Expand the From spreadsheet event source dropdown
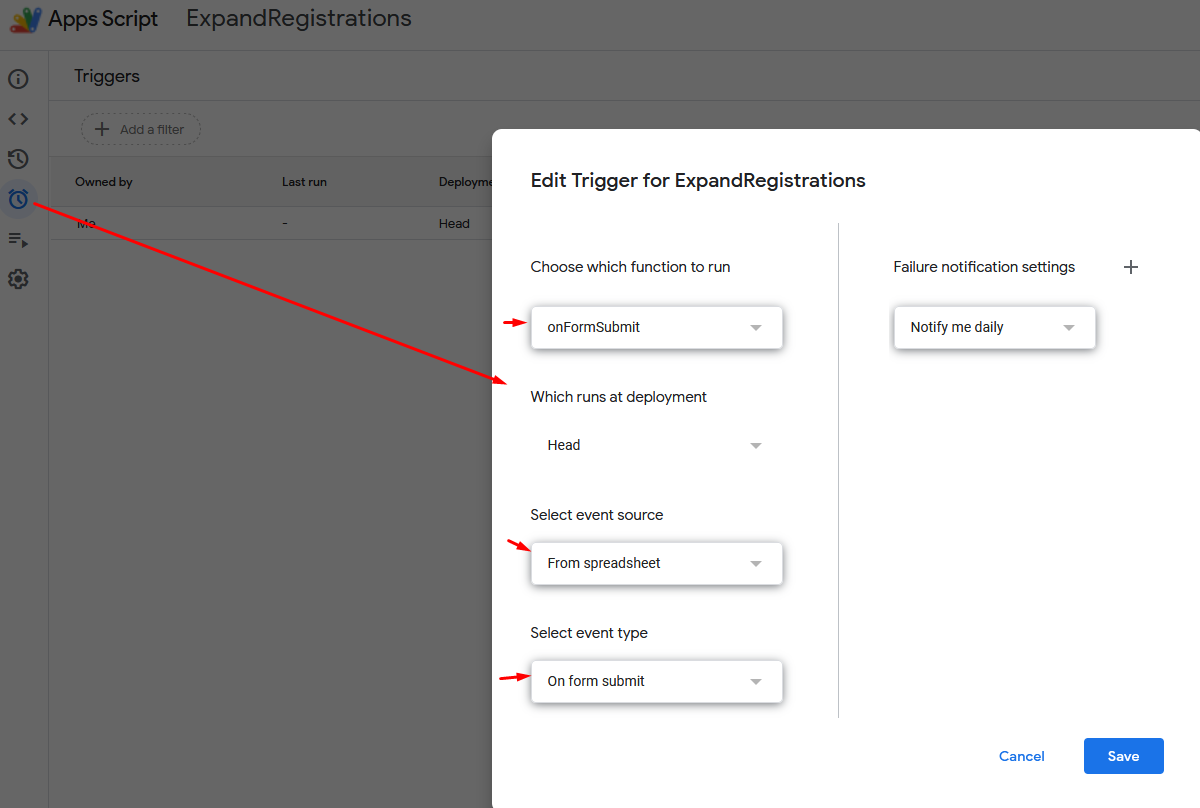The image size is (1200, 808). 656,563
